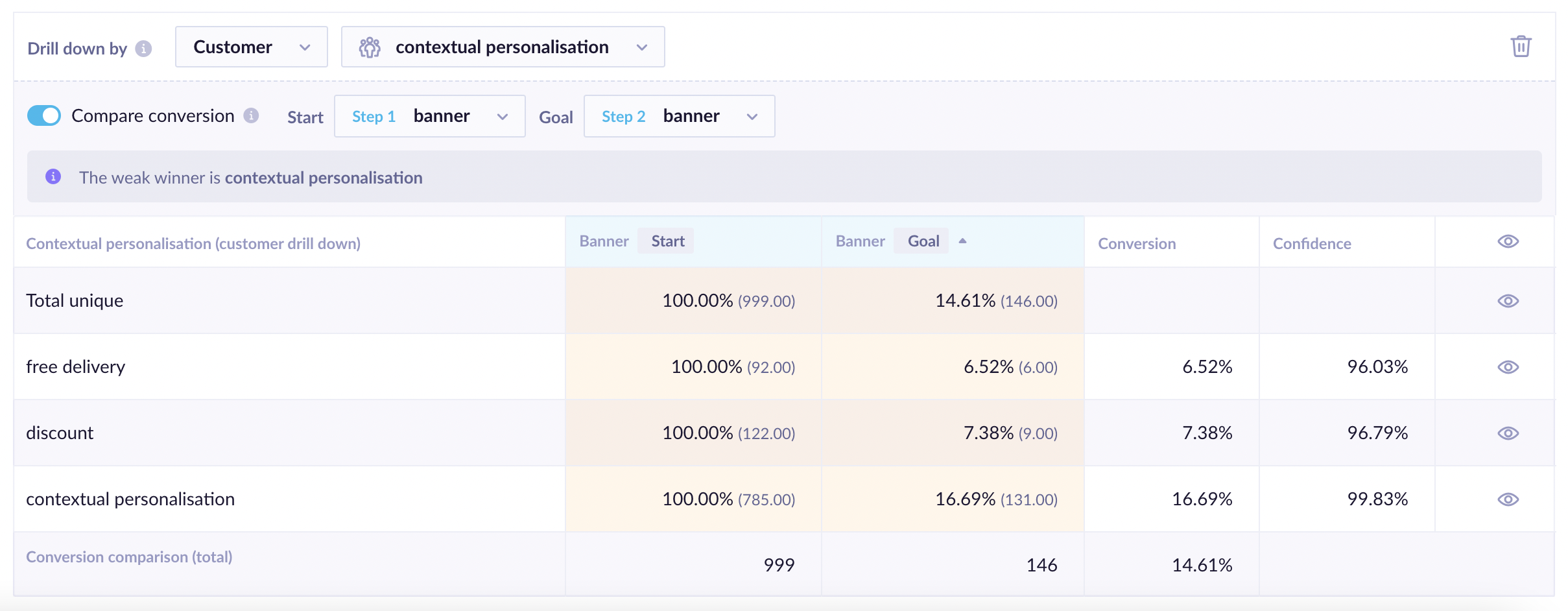Viewport: 1568px width, 611px height.
Task: Select the Total unique row label
Action: pyautogui.click(x=75, y=301)
